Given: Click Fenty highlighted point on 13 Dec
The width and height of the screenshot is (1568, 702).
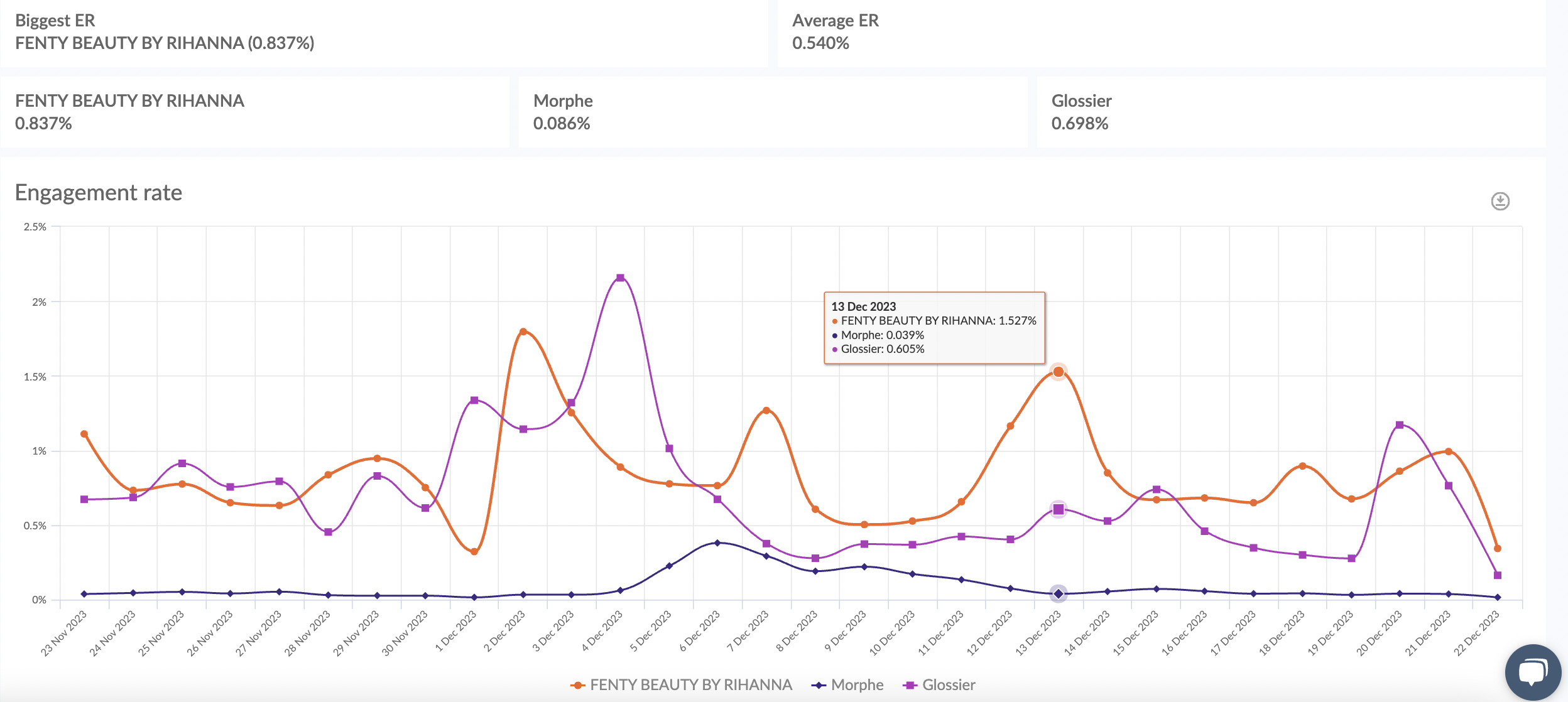Looking at the screenshot, I should point(1058,372).
